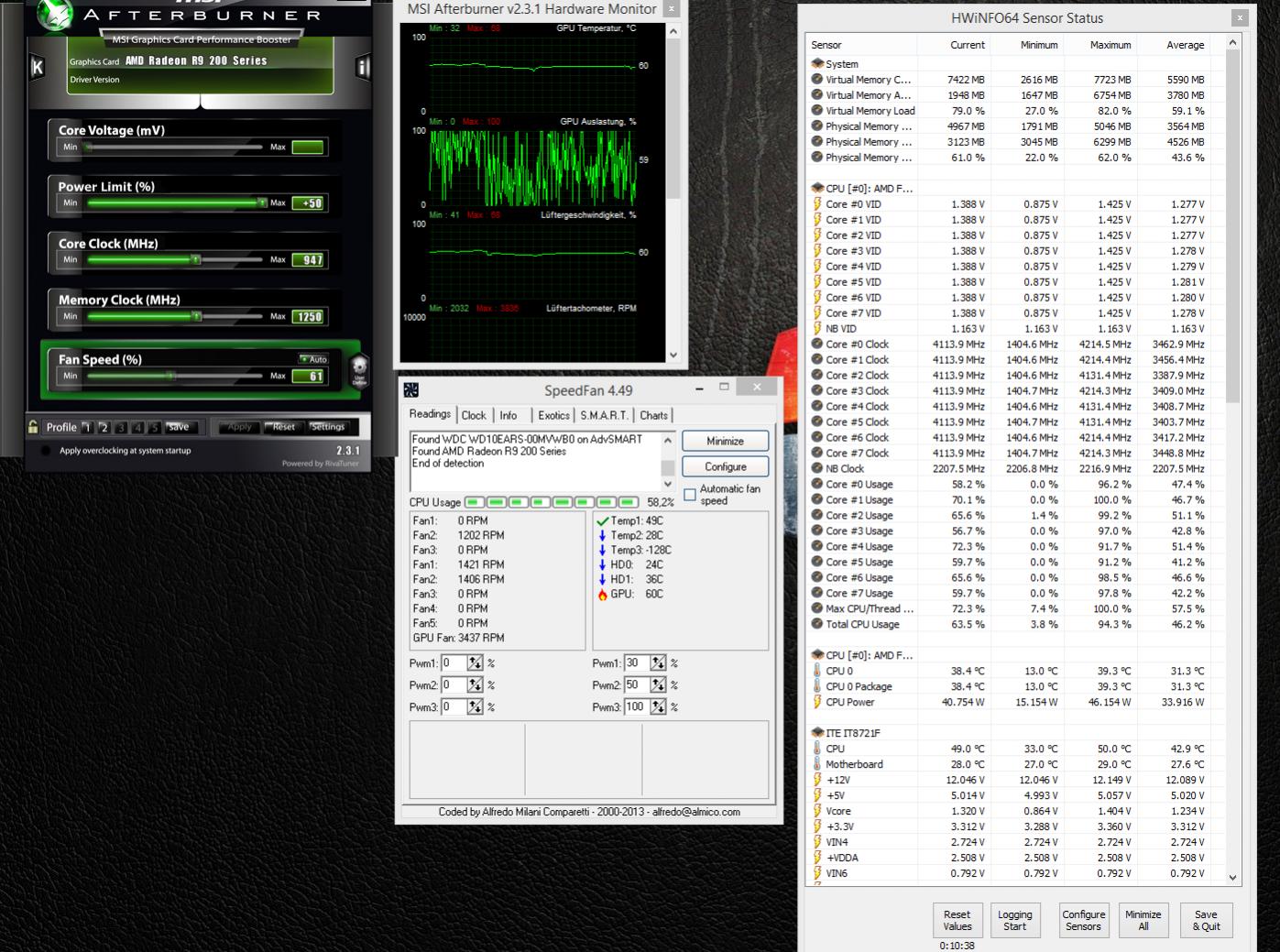Click Reset Values in HWiNFO64
1280x952 pixels.
tap(957, 920)
